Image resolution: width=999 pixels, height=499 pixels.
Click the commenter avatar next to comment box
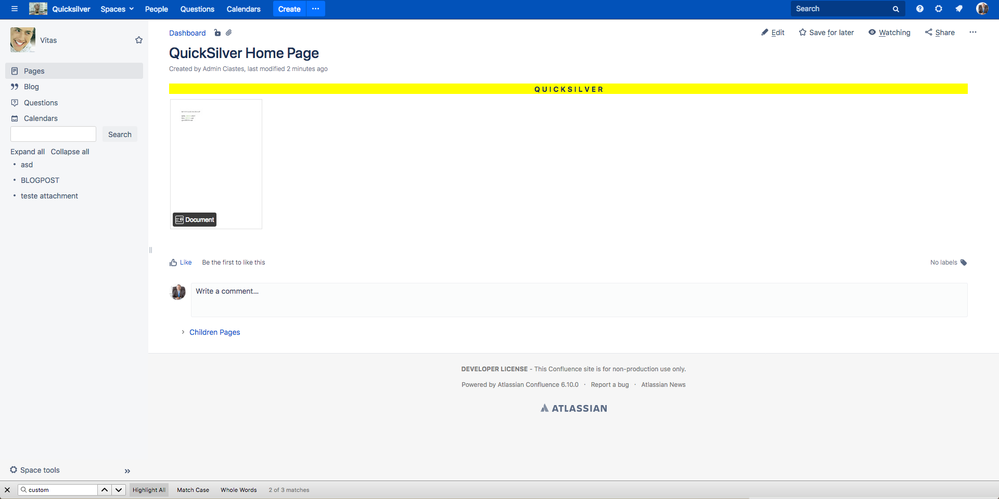178,292
